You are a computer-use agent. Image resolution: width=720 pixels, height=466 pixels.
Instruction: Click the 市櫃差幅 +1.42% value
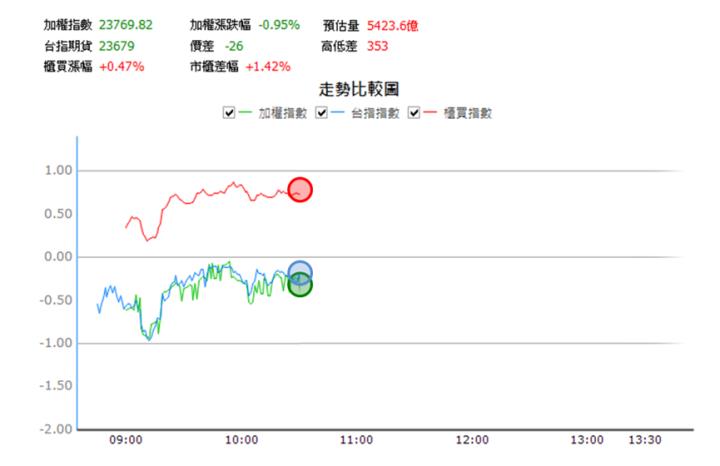pos(266,67)
